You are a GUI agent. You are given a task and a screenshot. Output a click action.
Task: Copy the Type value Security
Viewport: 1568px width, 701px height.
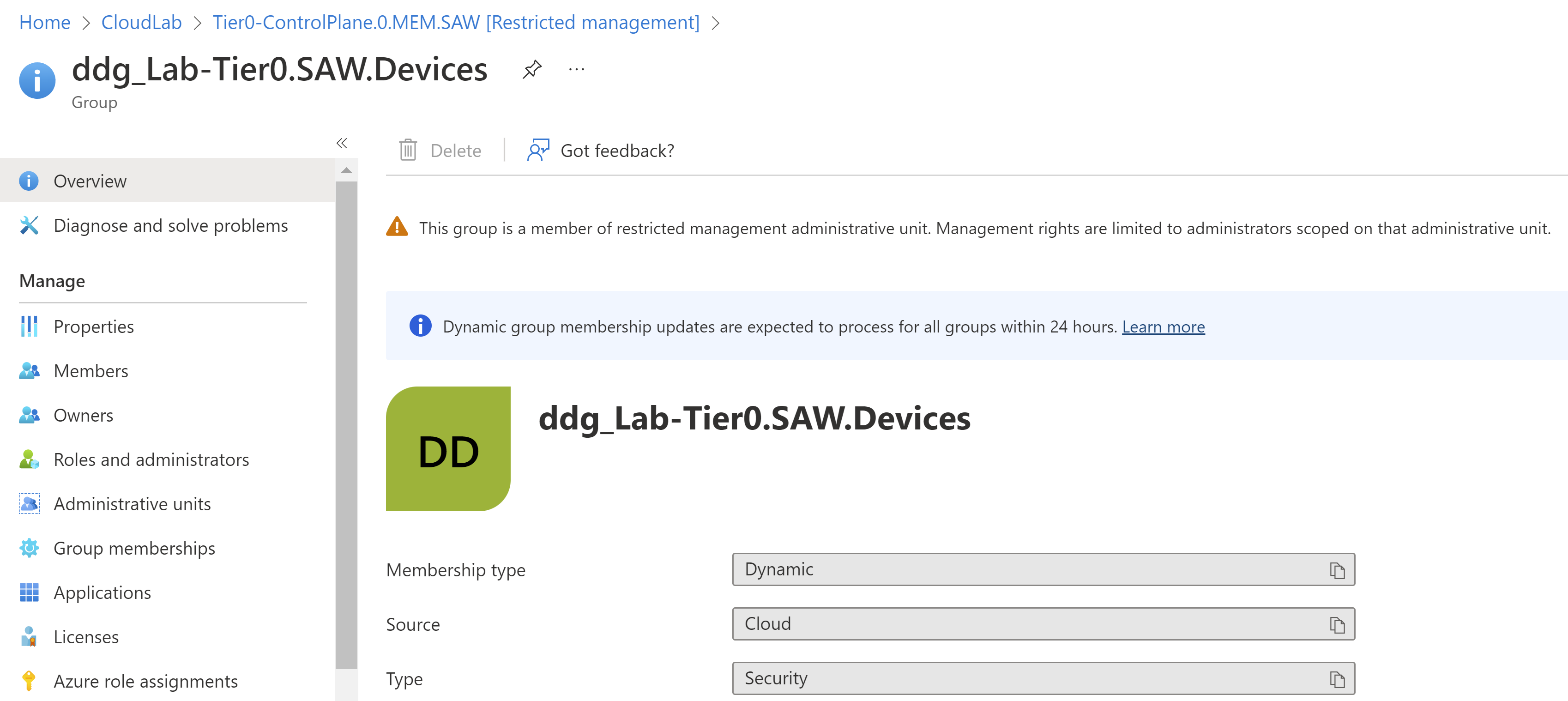click(x=1337, y=680)
